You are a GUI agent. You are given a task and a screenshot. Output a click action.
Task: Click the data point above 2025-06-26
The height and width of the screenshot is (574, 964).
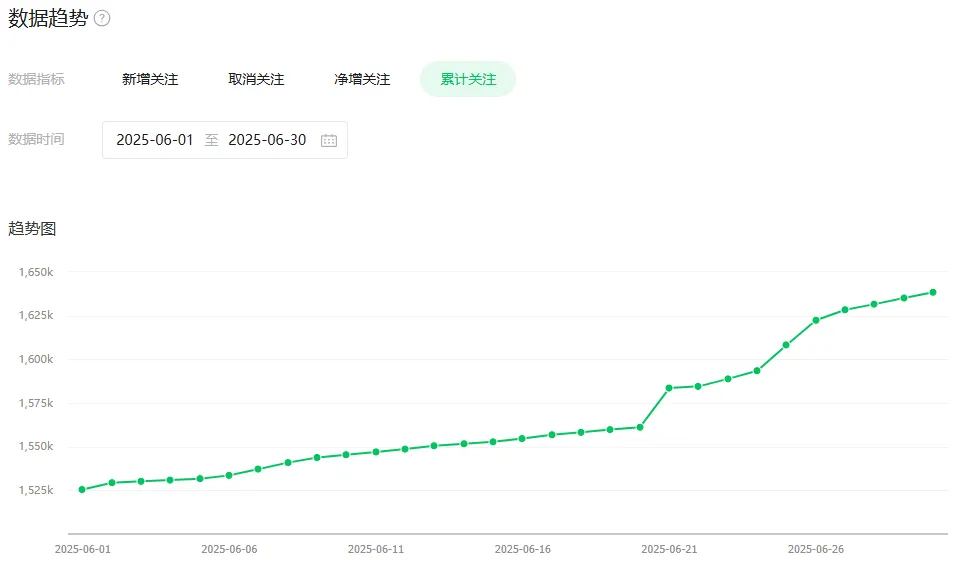[816, 320]
